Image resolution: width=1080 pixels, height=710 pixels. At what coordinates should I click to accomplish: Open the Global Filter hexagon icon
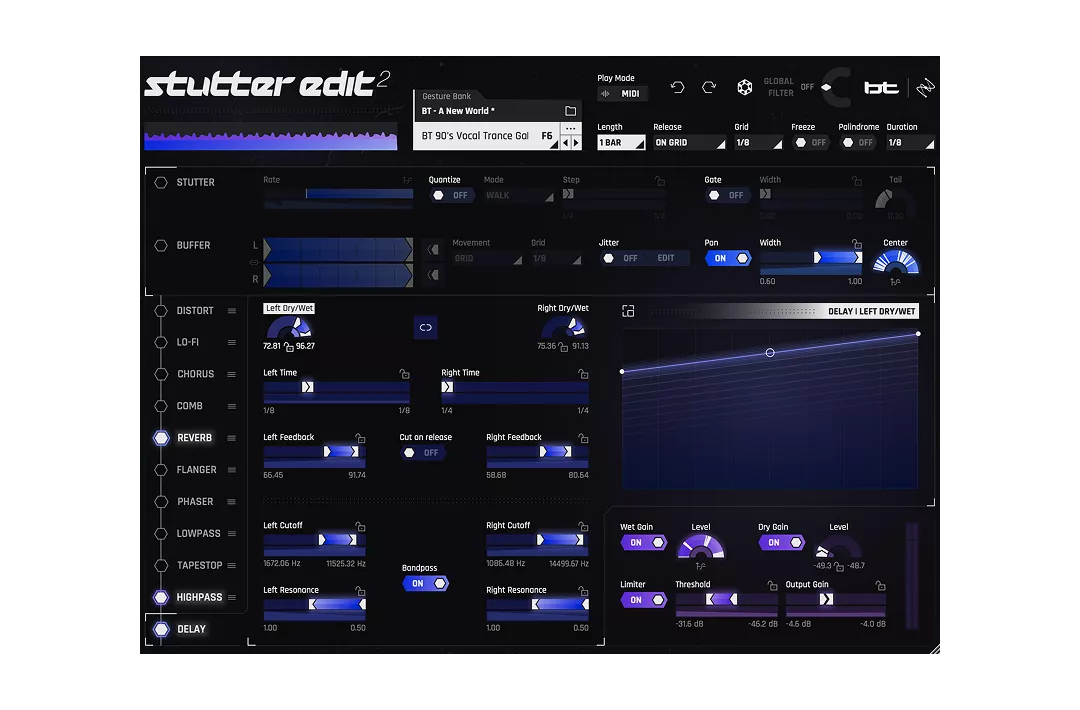pyautogui.click(x=745, y=88)
